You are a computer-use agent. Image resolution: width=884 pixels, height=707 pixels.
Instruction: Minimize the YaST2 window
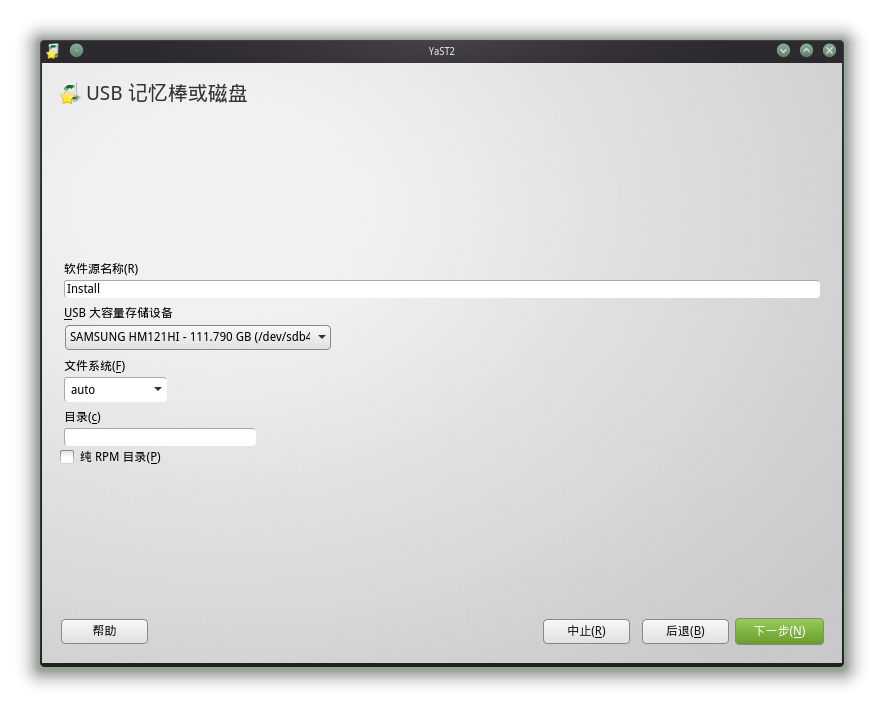coord(783,51)
